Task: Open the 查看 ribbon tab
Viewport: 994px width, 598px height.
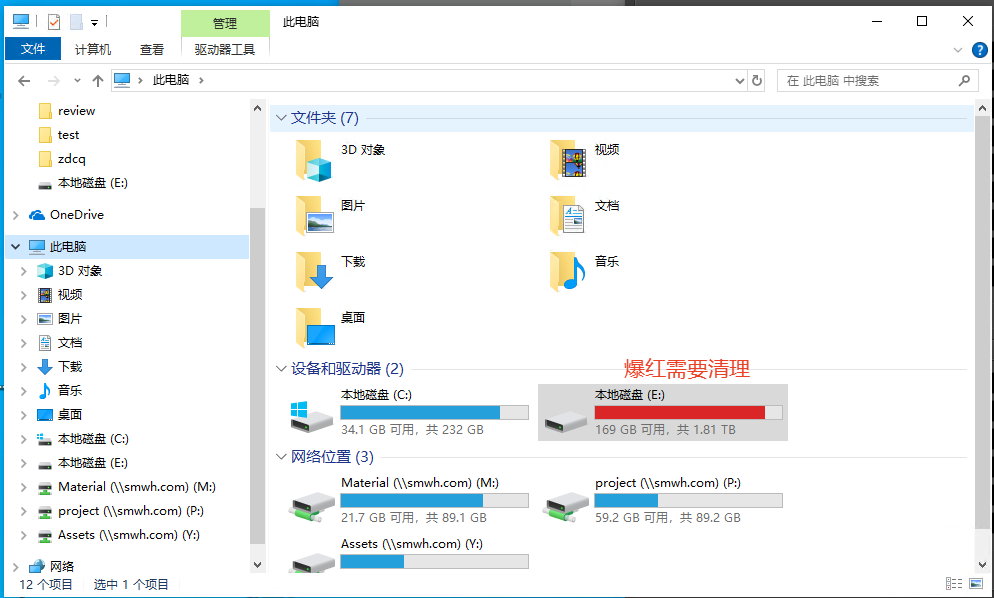Action: click(x=152, y=49)
